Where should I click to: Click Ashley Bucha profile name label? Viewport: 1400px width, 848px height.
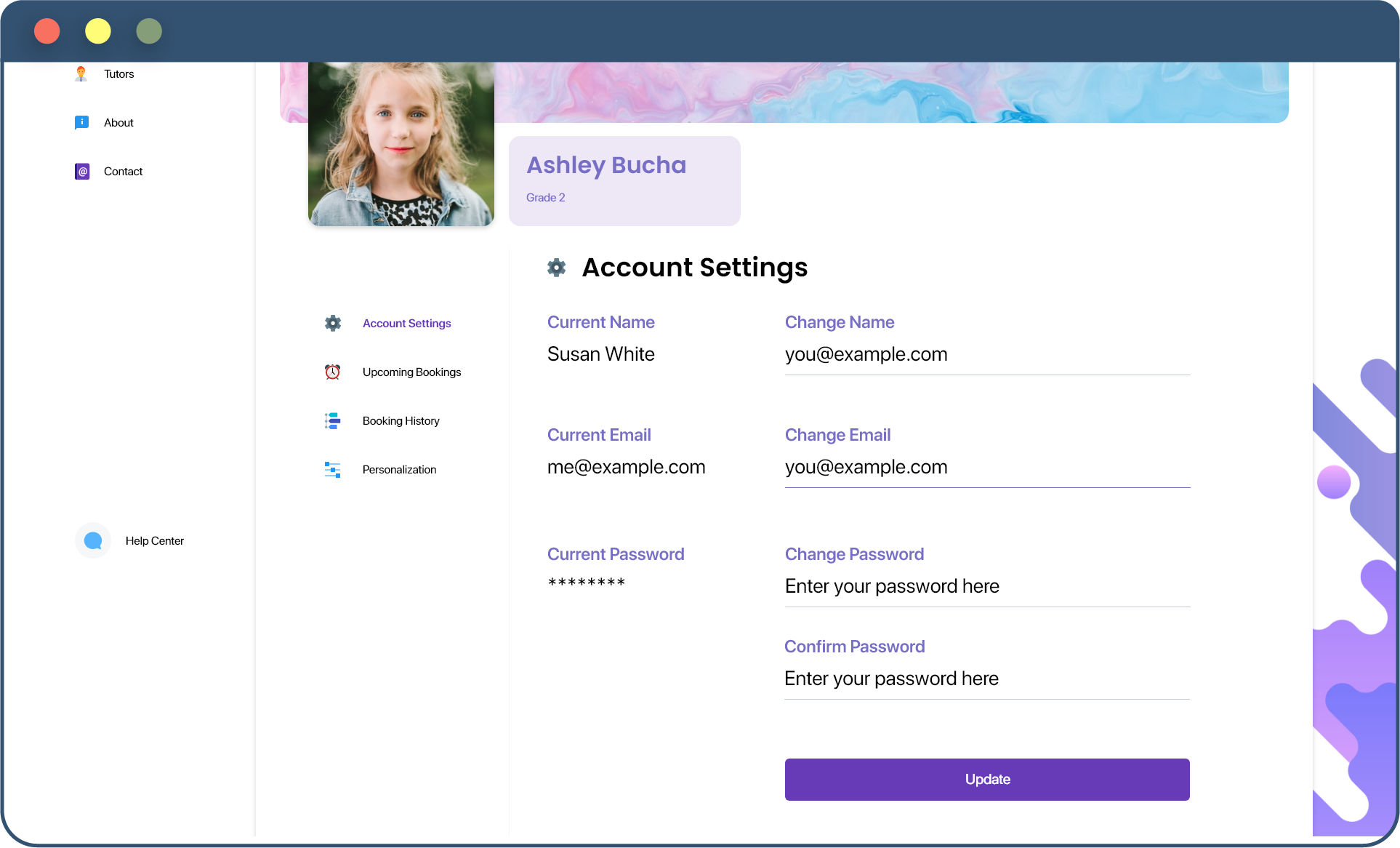click(606, 165)
